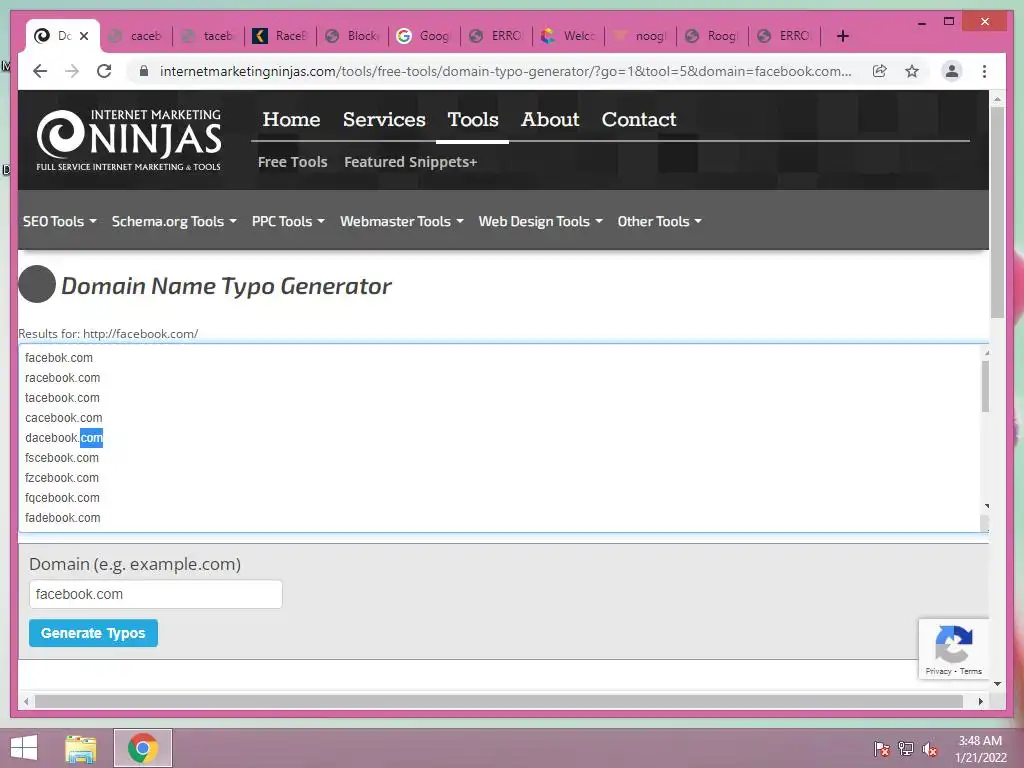Click the fscebook.com result line
Viewport: 1024px width, 768px height.
coord(62,458)
